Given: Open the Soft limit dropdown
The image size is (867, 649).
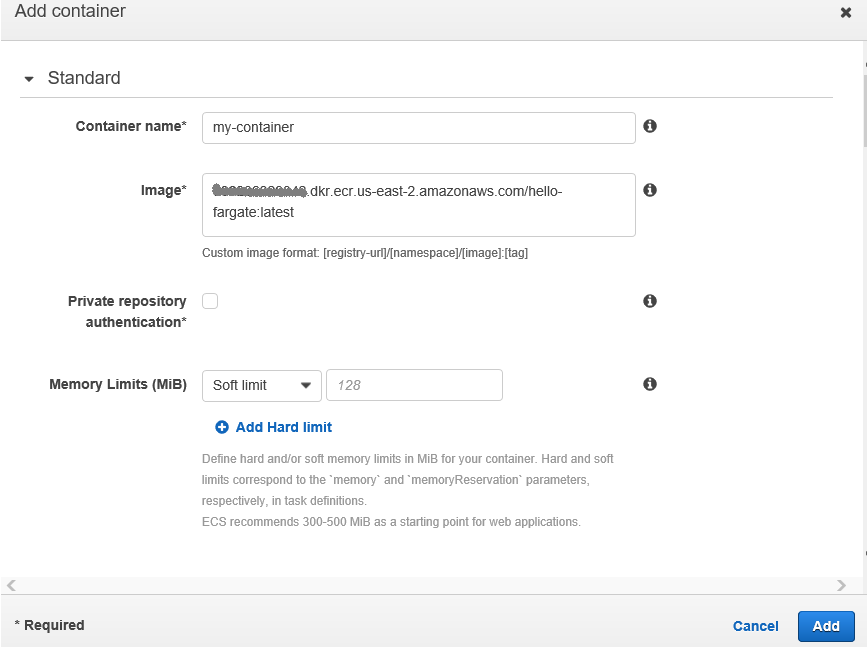Looking at the screenshot, I should [x=262, y=385].
